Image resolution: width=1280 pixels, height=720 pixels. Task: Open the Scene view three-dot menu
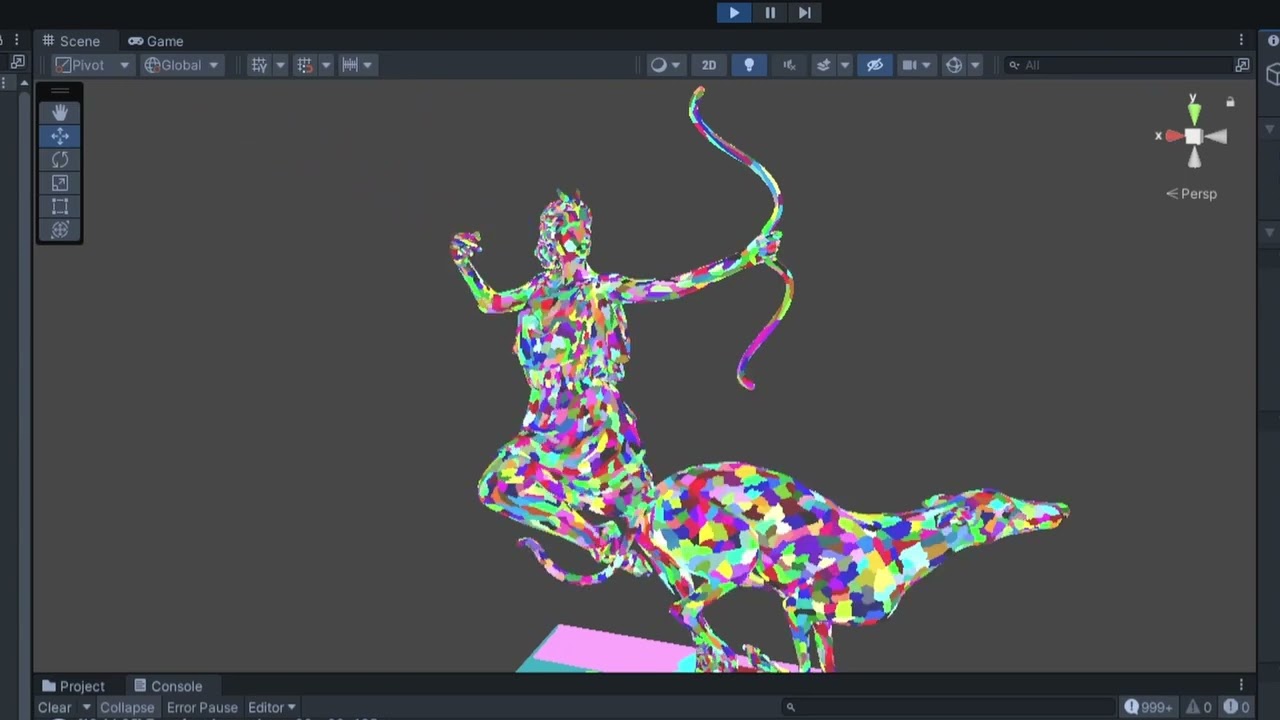tap(1241, 40)
